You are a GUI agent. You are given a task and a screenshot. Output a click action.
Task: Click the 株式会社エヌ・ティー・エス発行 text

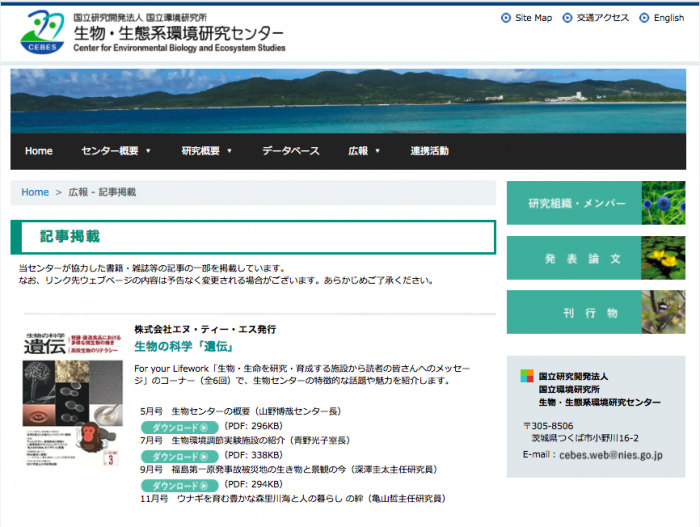[x=205, y=330]
